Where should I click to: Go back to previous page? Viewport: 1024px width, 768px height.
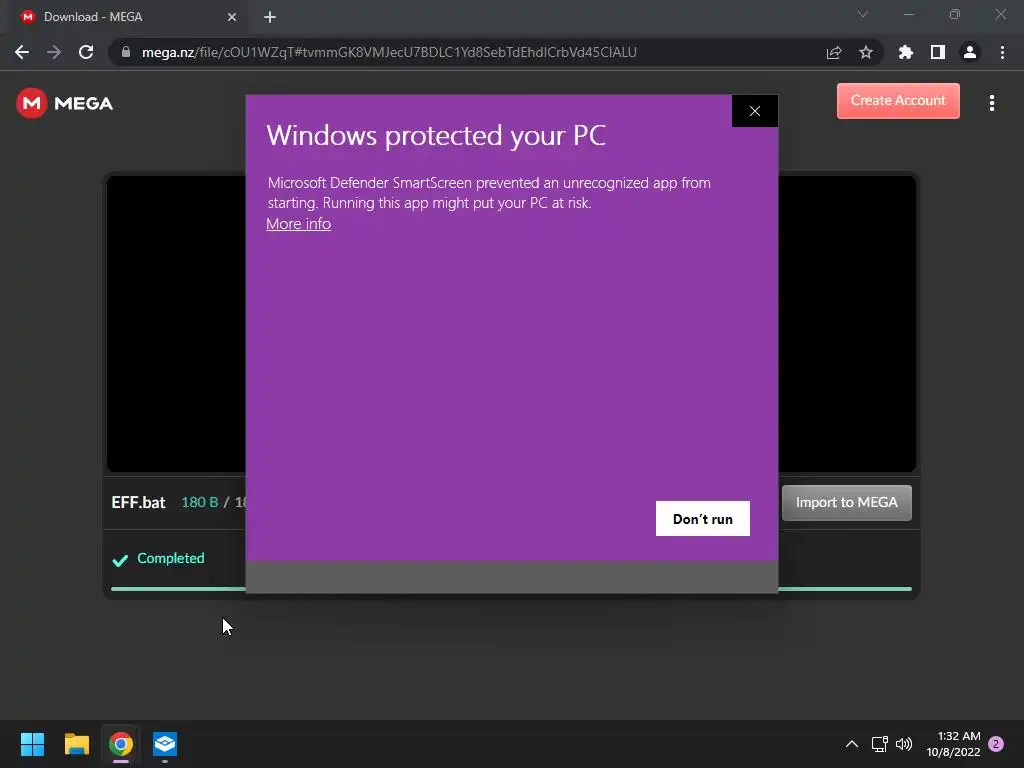click(x=22, y=52)
